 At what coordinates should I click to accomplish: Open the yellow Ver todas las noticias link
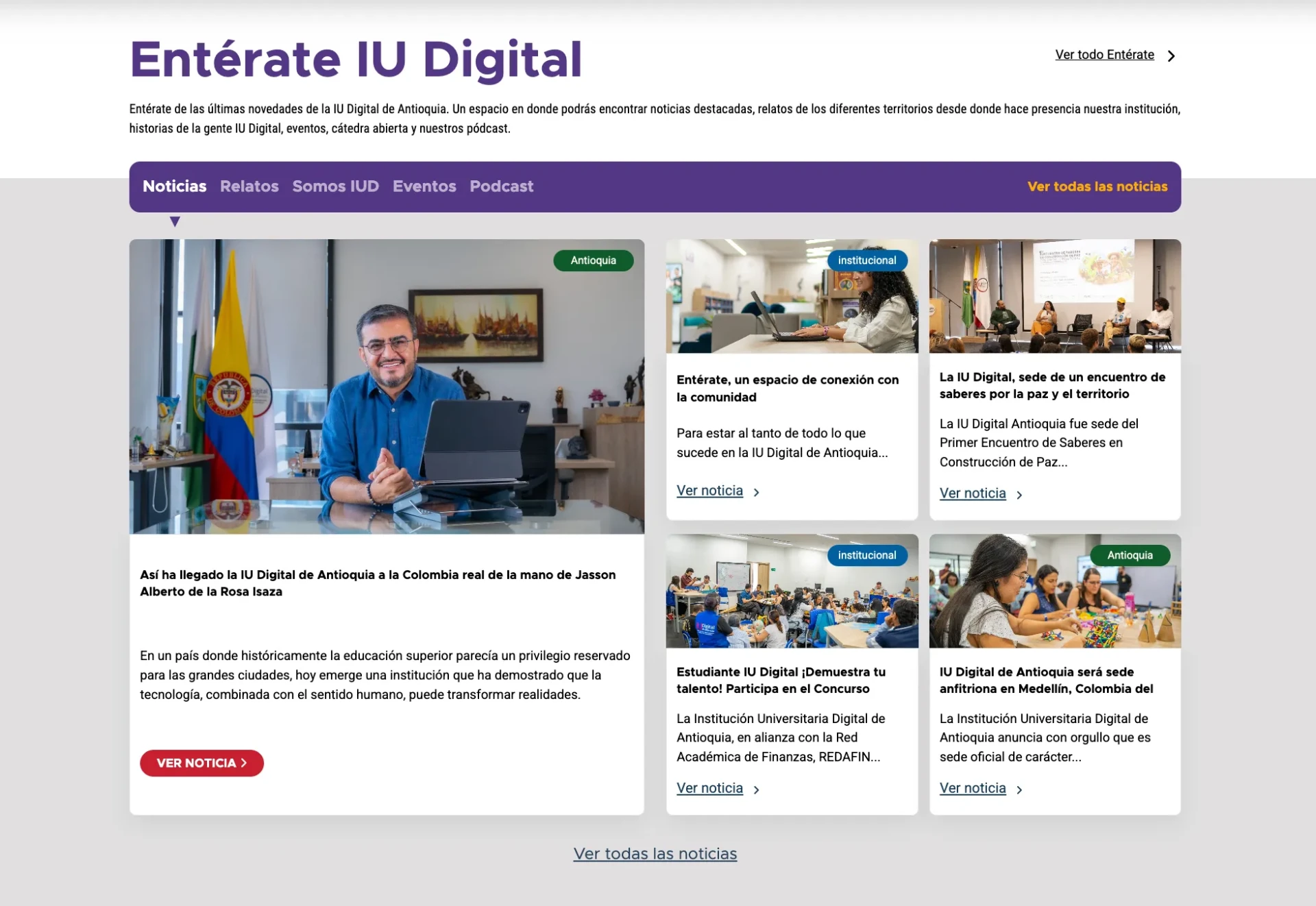coord(1097,186)
